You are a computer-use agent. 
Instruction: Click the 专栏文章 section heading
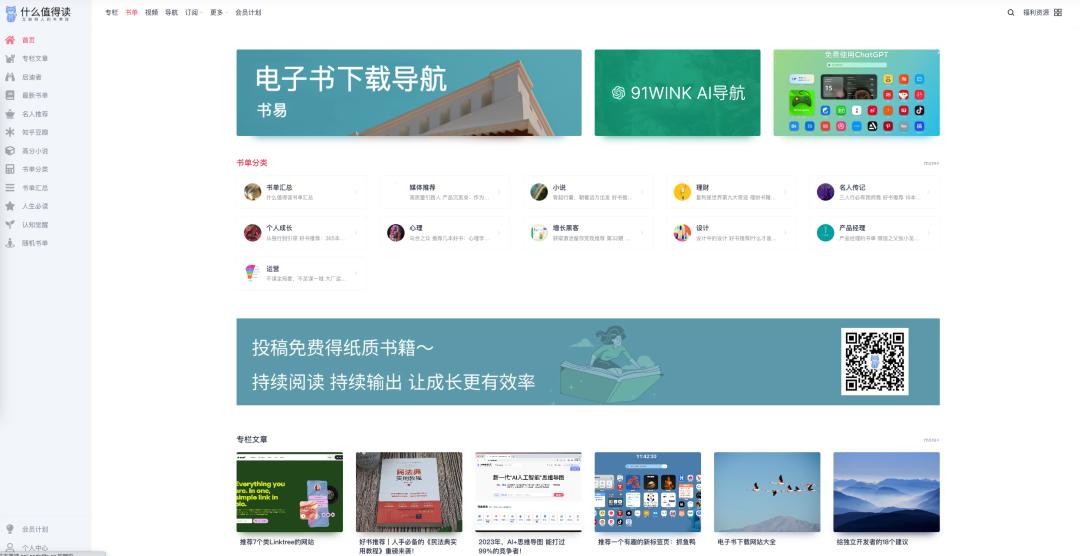click(x=251, y=440)
